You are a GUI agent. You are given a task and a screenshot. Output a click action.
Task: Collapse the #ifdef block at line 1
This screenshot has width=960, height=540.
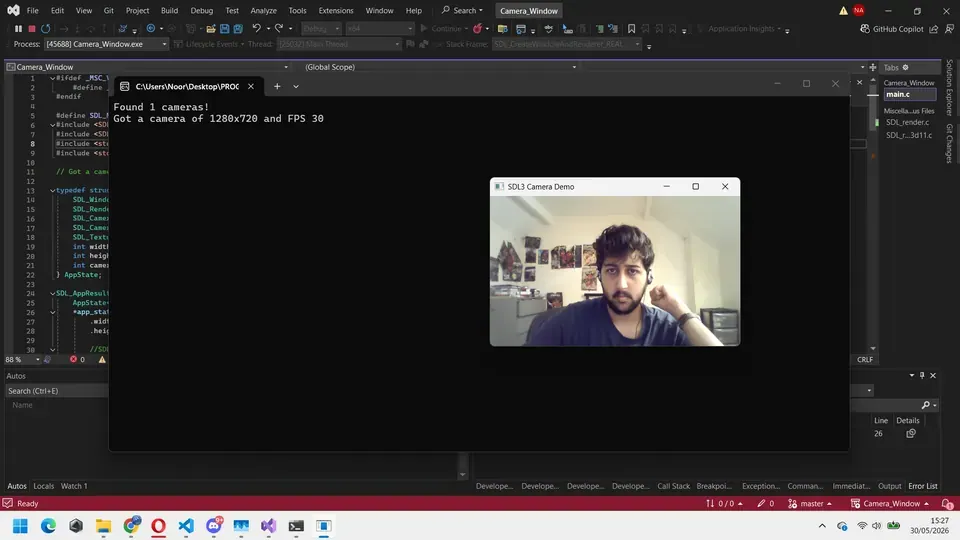pyautogui.click(x=53, y=78)
